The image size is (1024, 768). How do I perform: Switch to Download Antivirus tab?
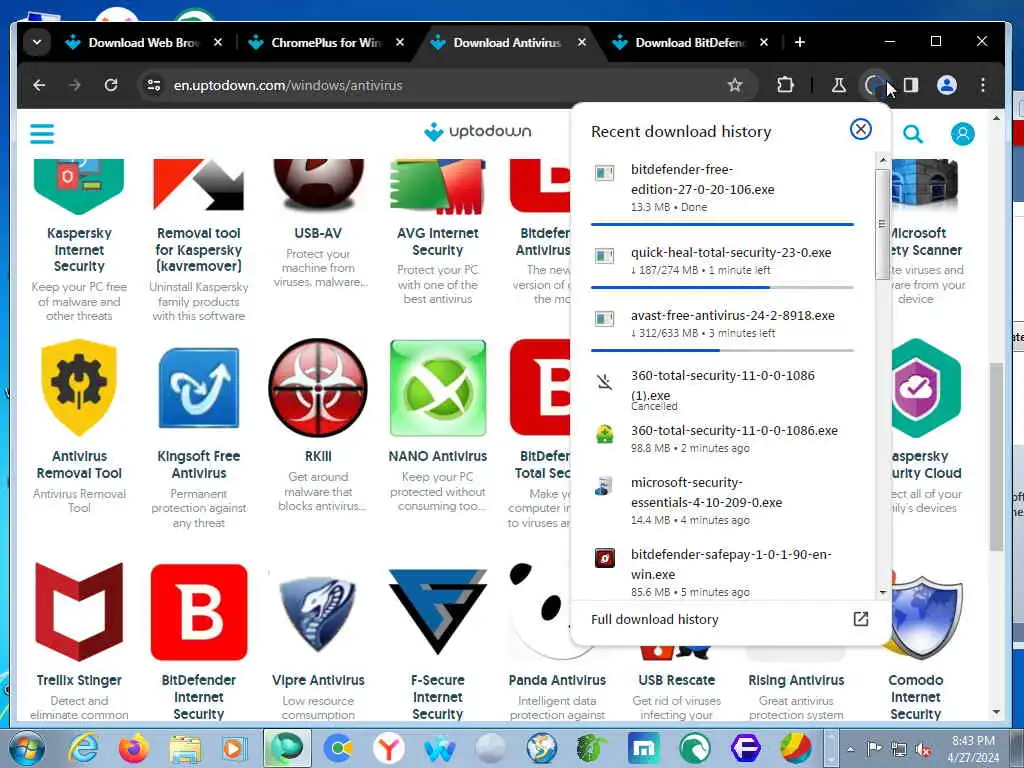[x=508, y=42]
